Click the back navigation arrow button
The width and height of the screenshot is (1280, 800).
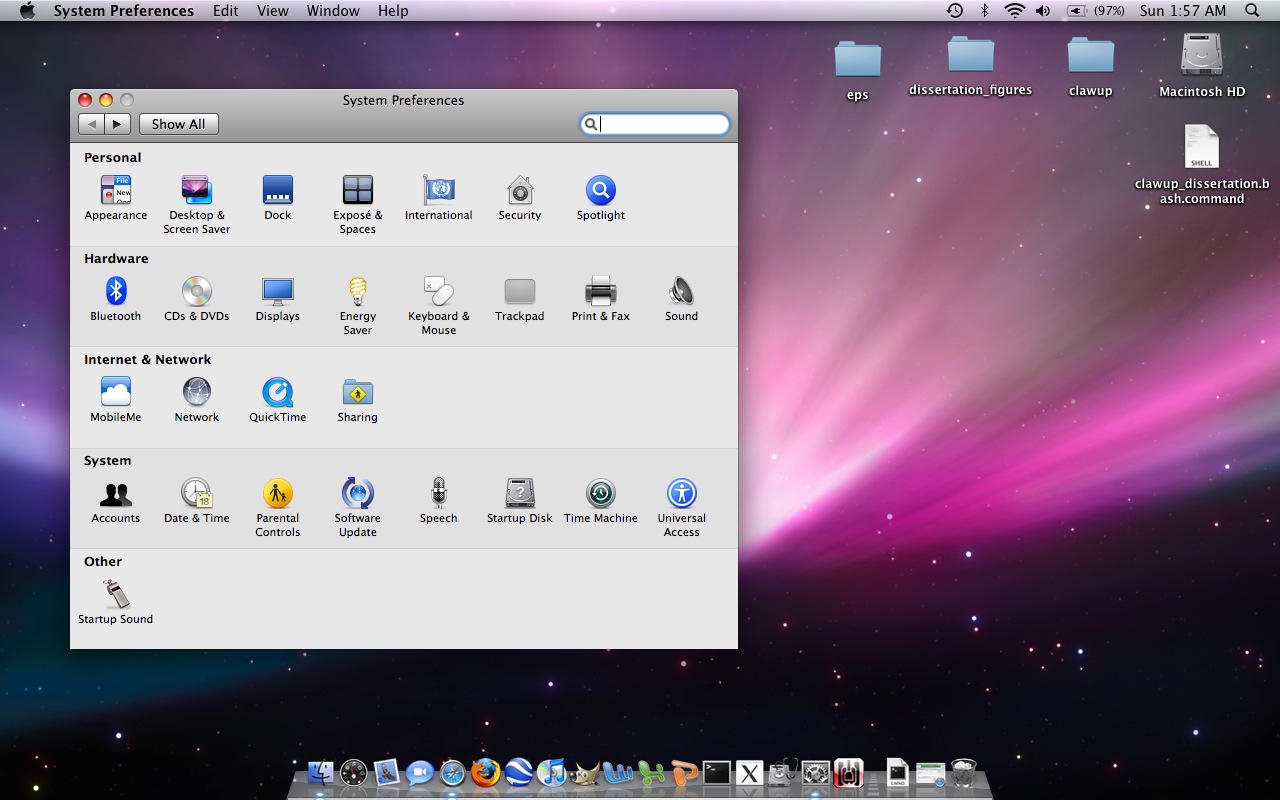tap(92, 124)
